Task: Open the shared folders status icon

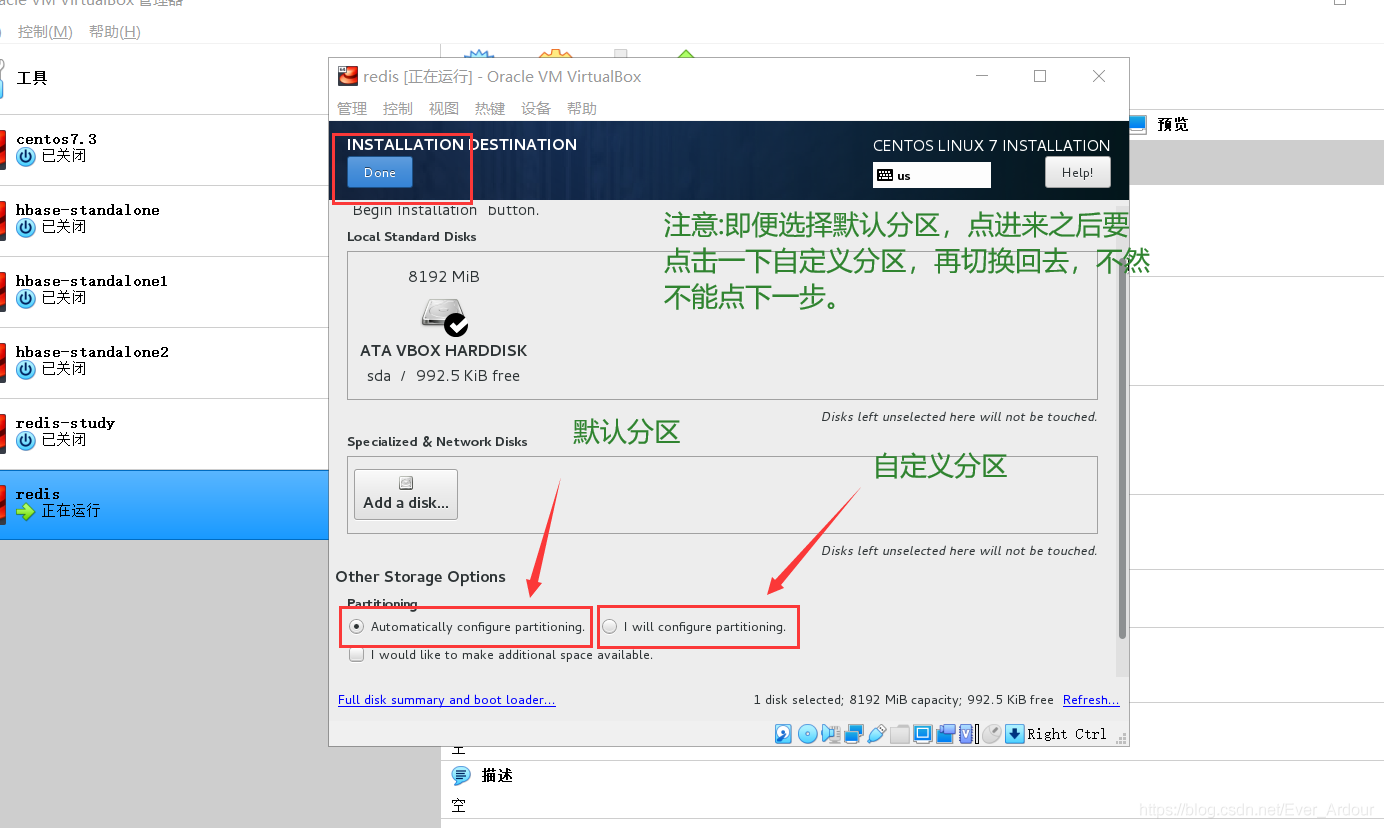Action: coord(900,734)
